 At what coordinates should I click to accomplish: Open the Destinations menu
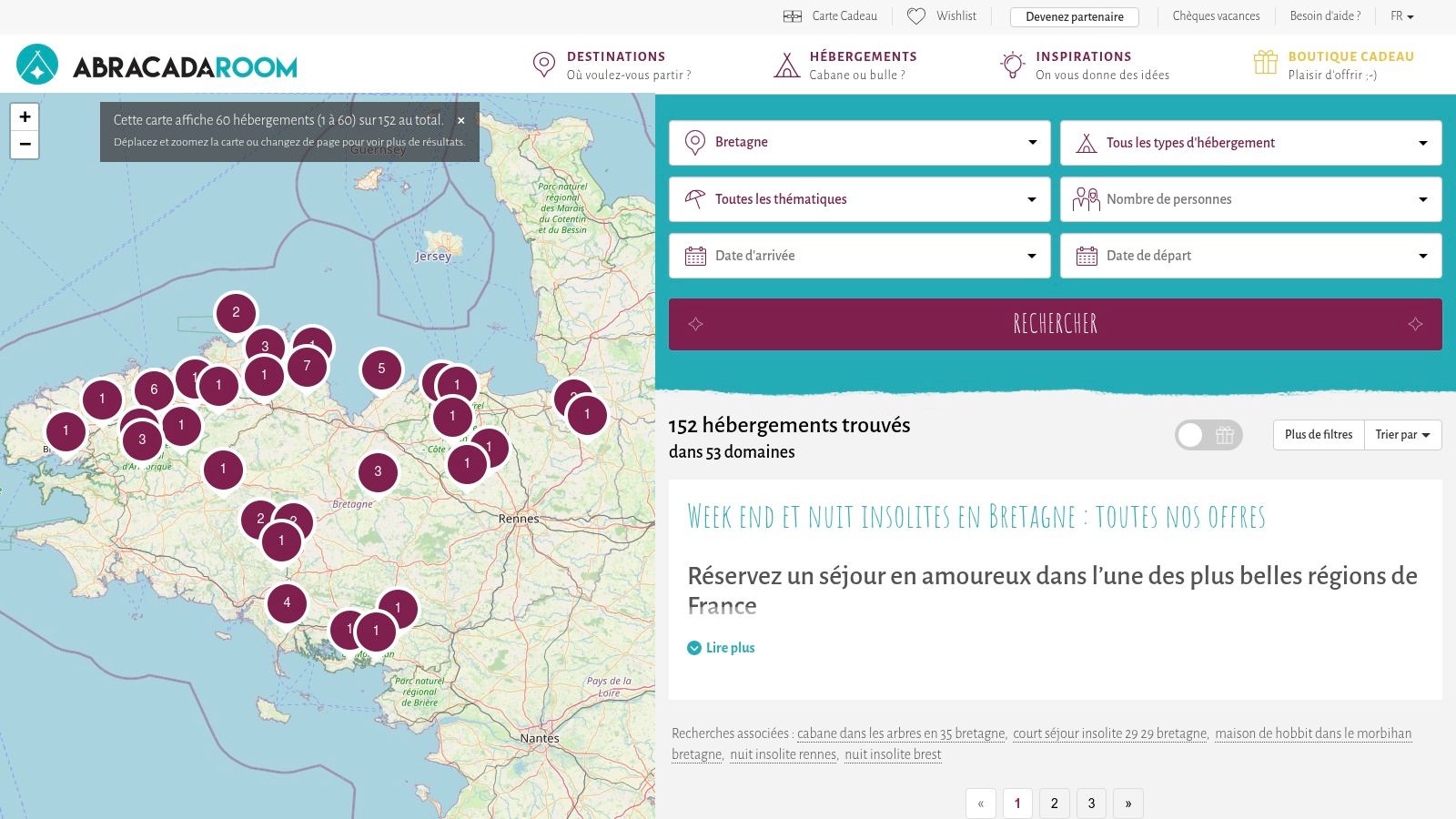(x=612, y=65)
